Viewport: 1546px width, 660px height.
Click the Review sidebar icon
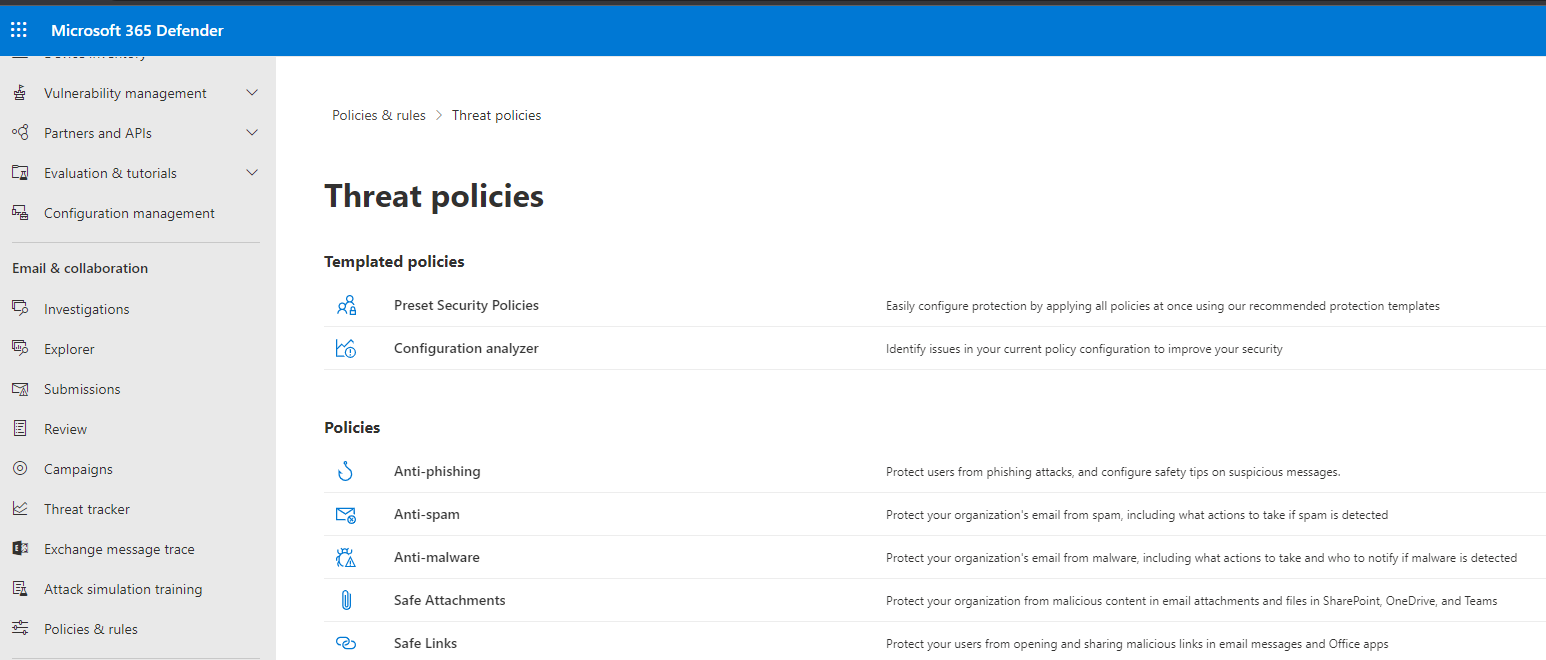coord(19,429)
